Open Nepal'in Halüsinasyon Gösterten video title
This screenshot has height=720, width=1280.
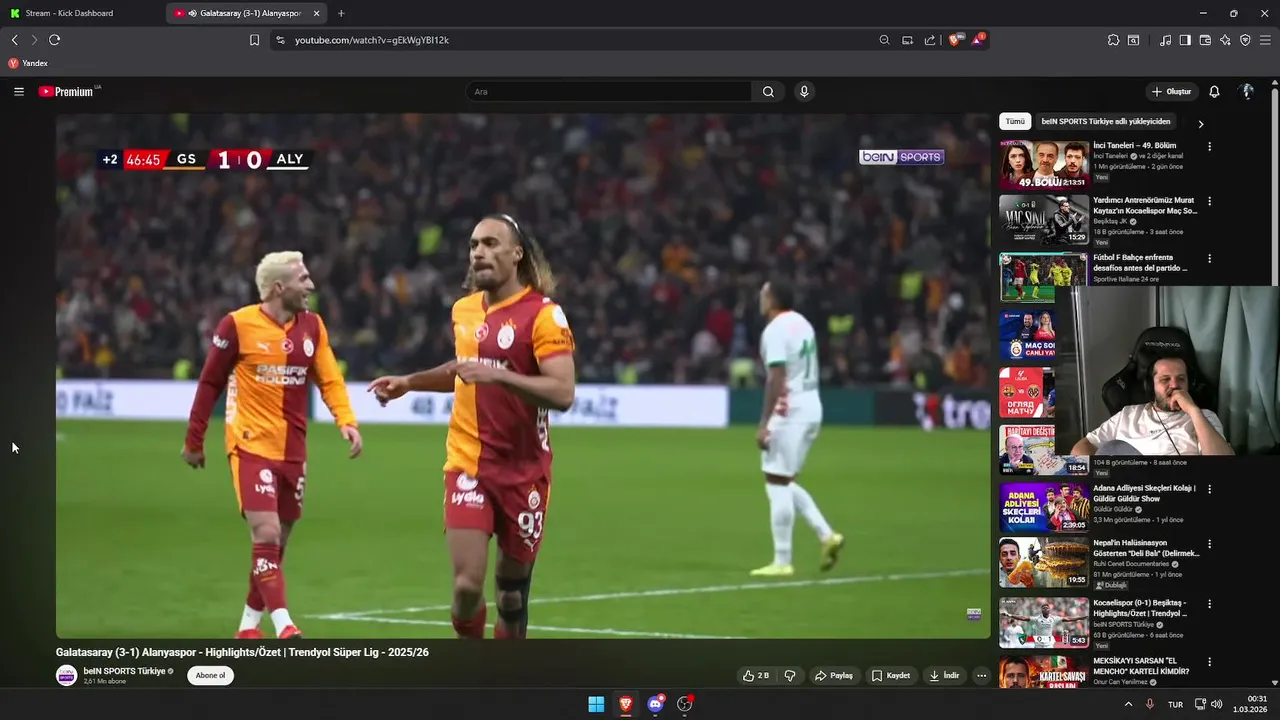pyautogui.click(x=1146, y=548)
